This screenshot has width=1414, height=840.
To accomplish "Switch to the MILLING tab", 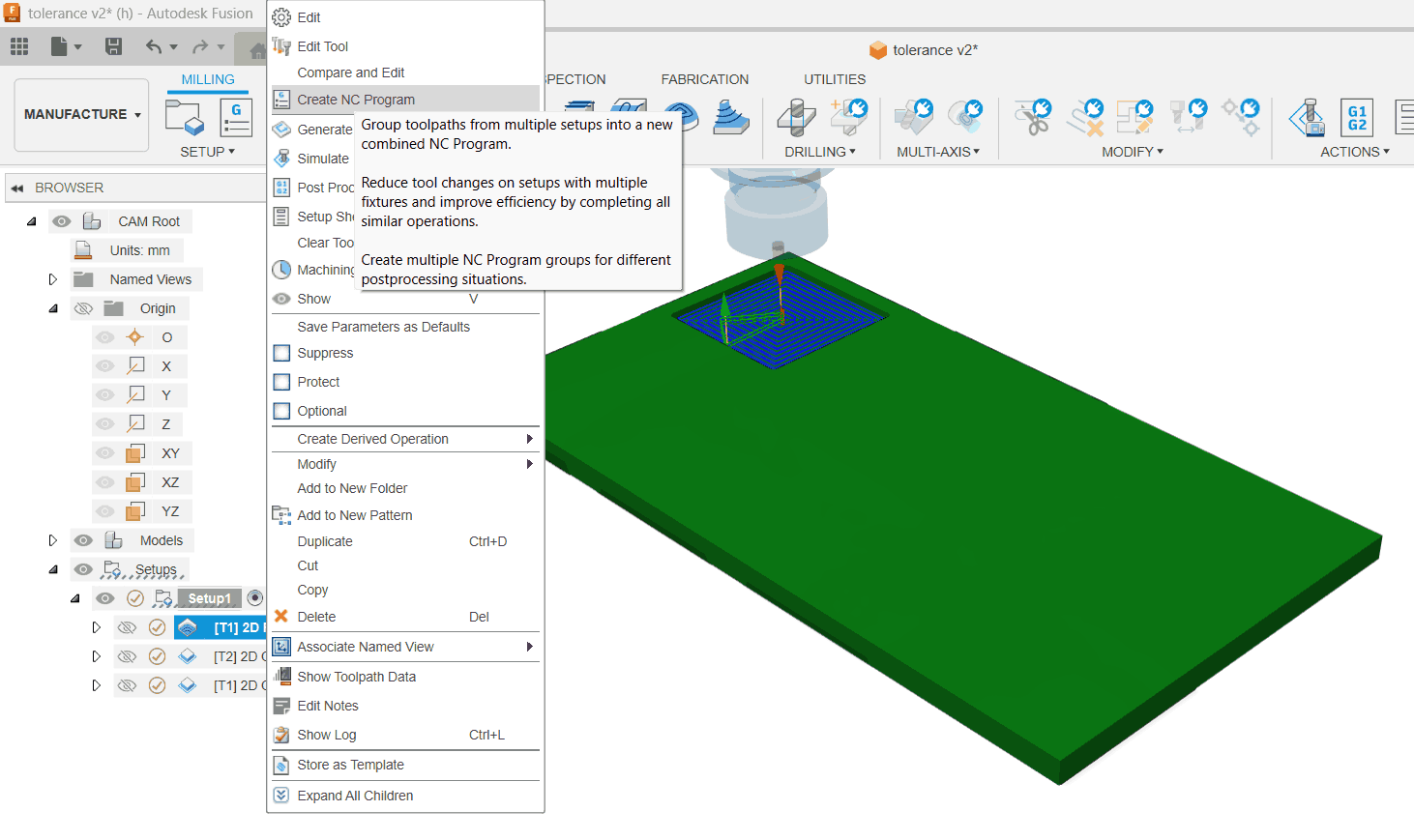I will (208, 79).
